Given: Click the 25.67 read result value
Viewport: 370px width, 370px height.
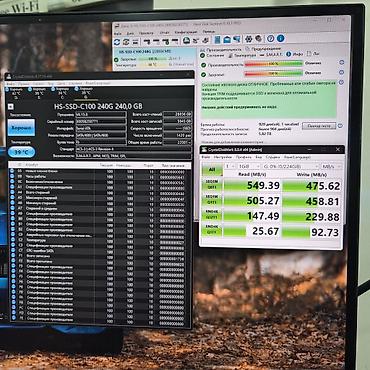Looking at the screenshot, I should [265, 231].
